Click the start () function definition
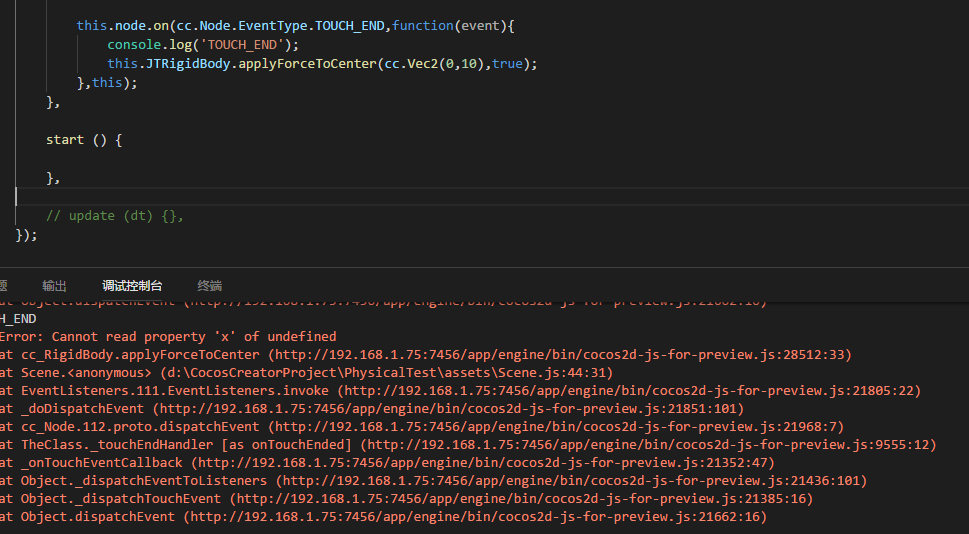Image resolution: width=969 pixels, height=534 pixels. point(84,139)
